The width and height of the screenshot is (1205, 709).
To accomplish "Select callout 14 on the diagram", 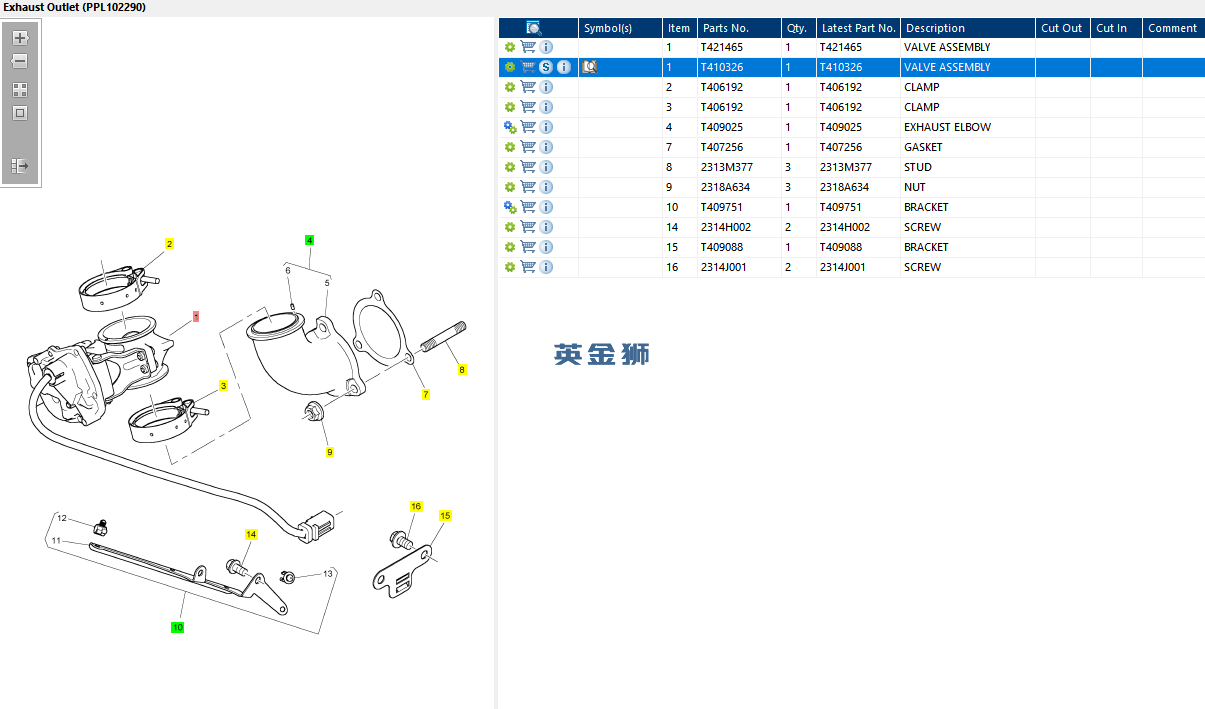I will 251,535.
